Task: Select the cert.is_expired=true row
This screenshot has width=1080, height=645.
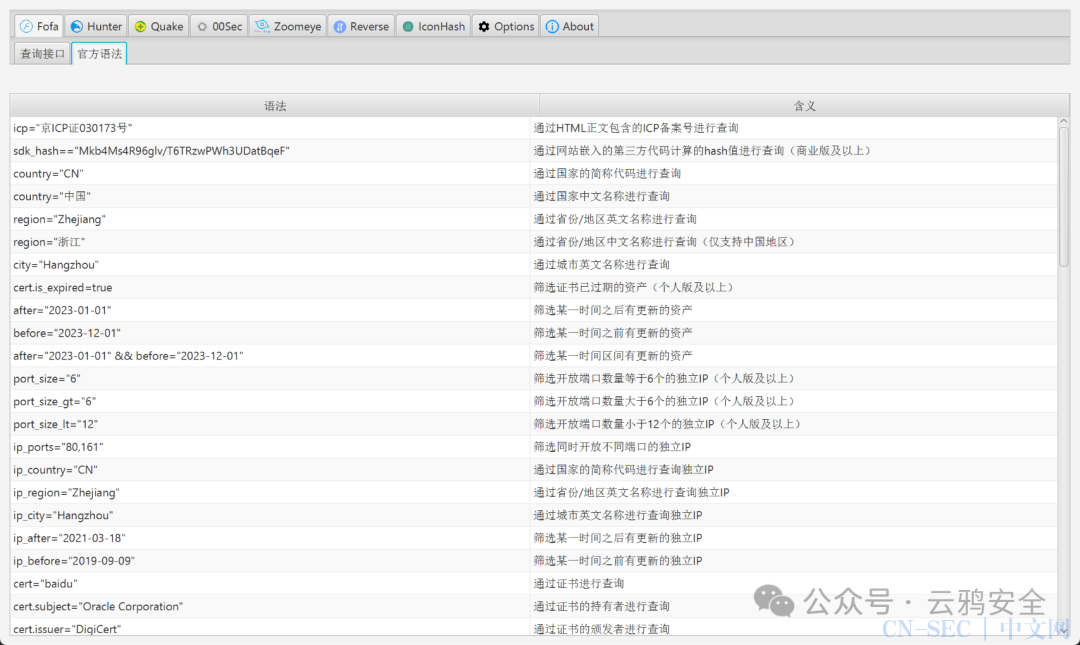Action: pyautogui.click(x=534, y=287)
